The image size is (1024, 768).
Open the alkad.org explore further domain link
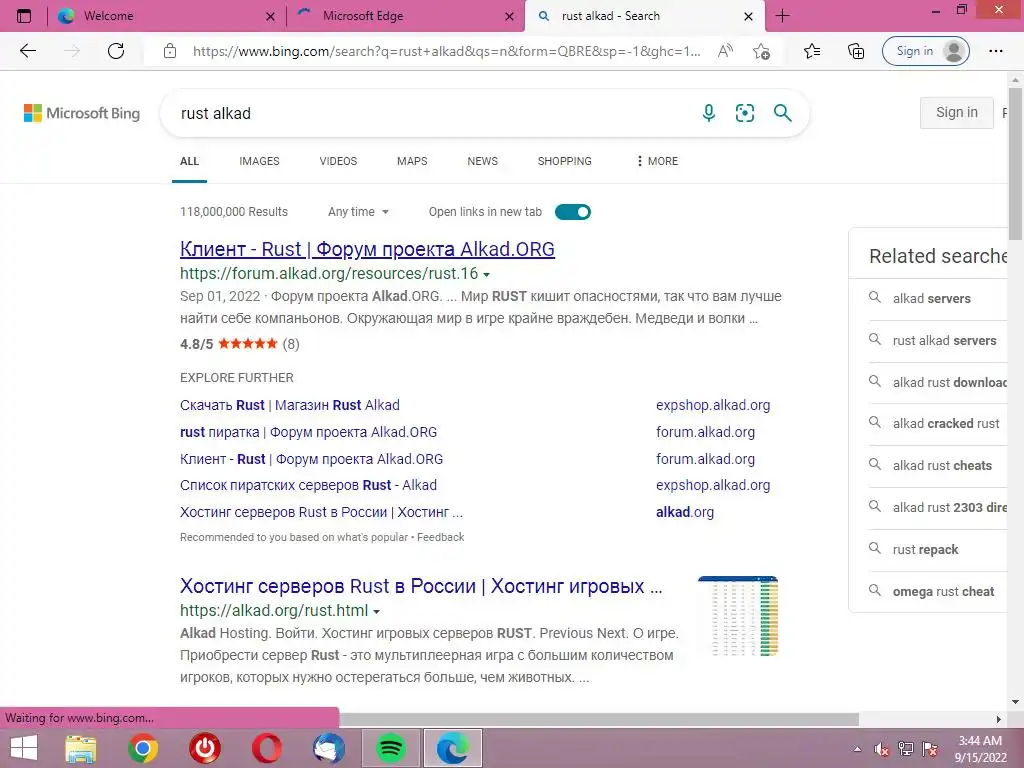pos(684,512)
